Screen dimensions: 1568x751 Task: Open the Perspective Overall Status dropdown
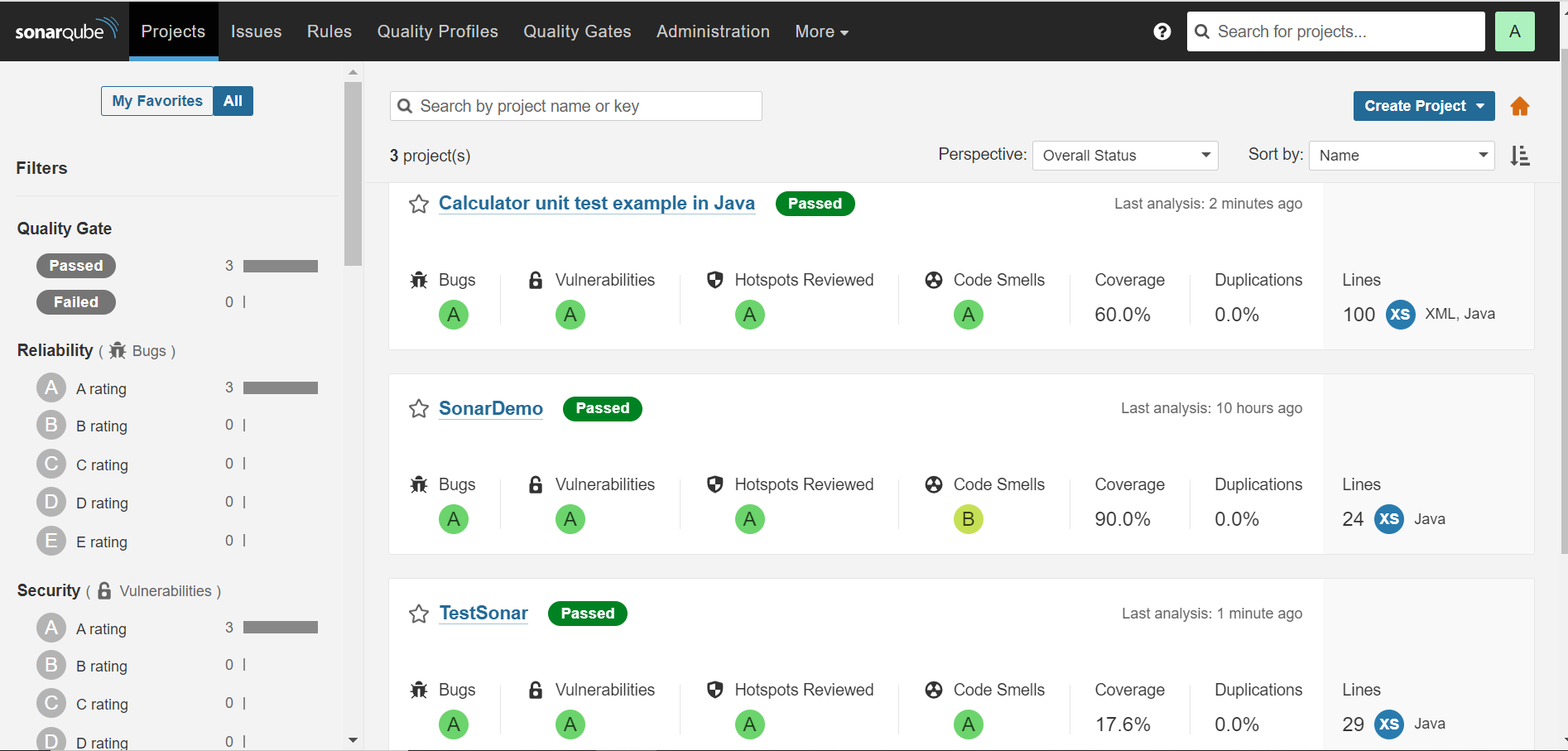tap(1125, 156)
